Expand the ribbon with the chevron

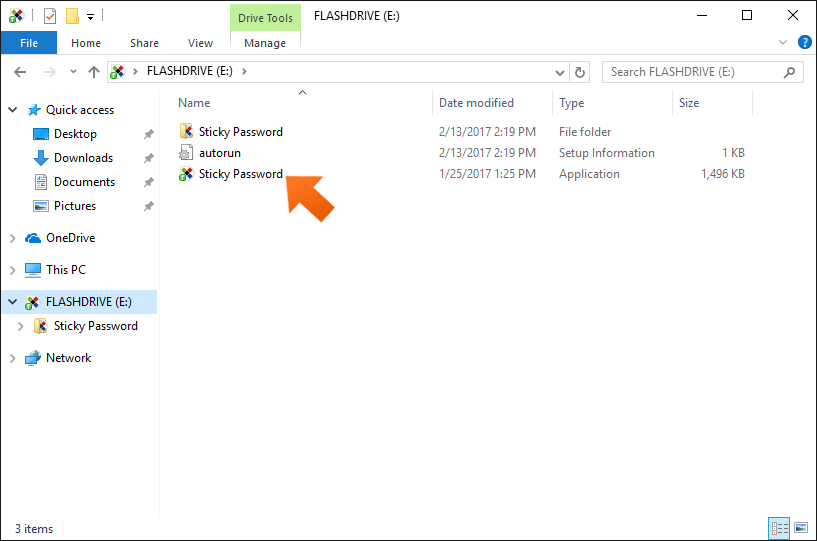(783, 42)
